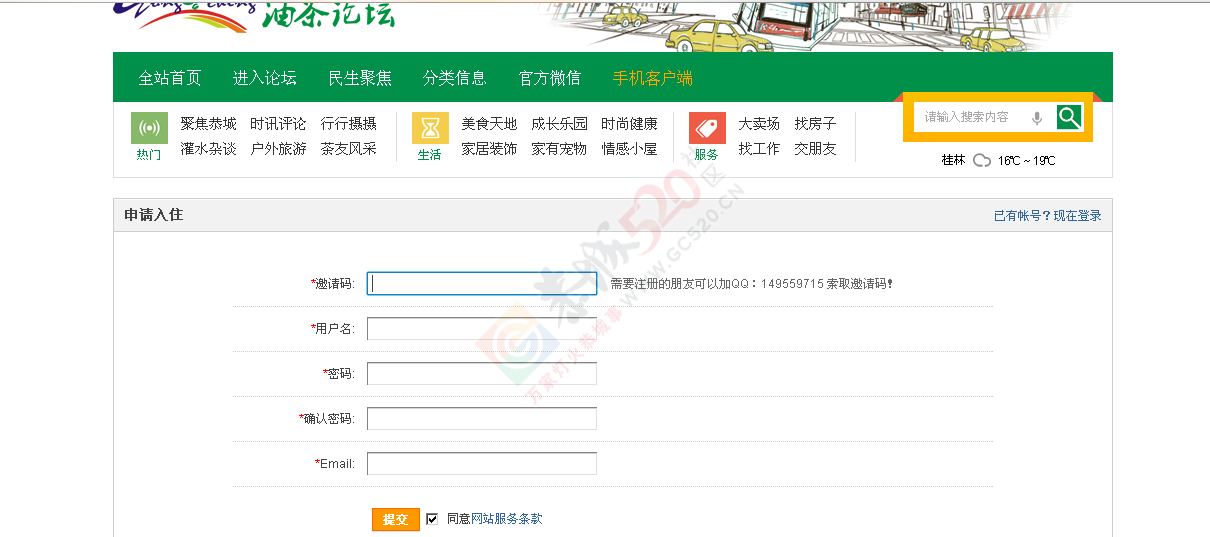Image resolution: width=1210 pixels, height=537 pixels.
Task: Toggle the 同意网站服务条款 checkbox
Action: [432, 519]
